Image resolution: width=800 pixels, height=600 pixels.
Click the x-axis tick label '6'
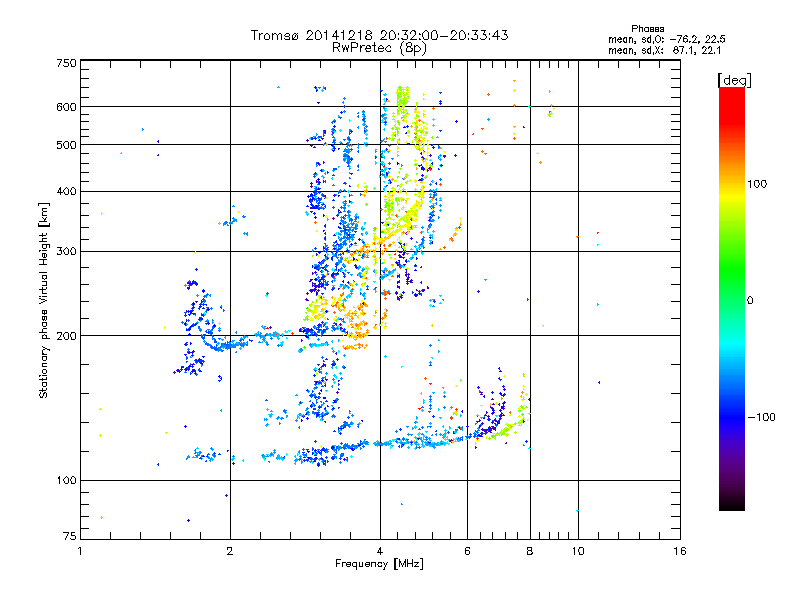[467, 551]
